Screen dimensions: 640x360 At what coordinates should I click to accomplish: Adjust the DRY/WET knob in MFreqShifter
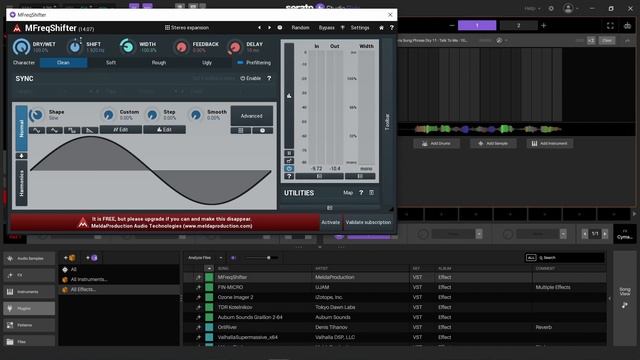tap(21, 47)
